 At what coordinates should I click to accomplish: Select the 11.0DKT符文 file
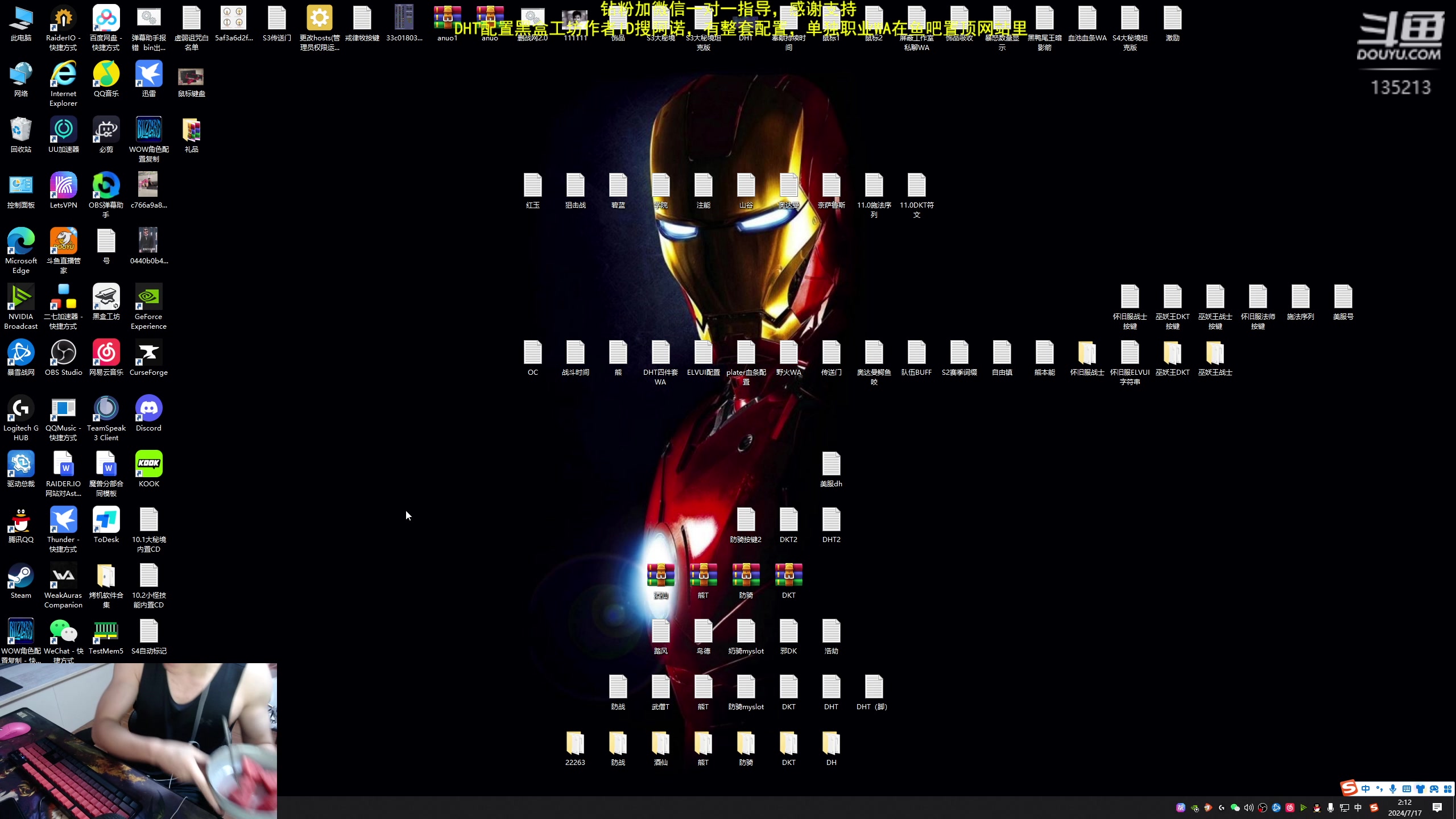[x=917, y=196]
